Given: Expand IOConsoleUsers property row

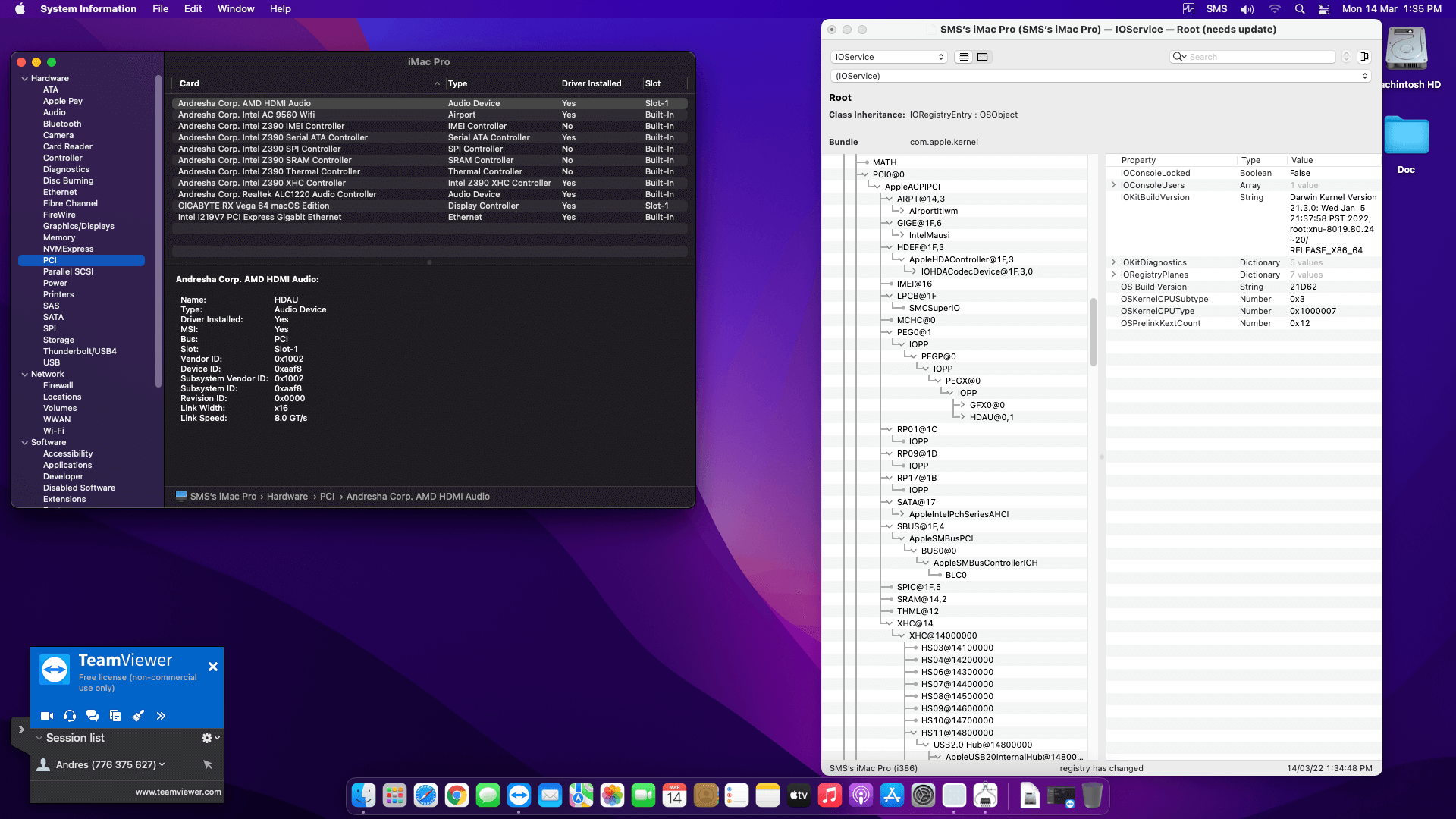Looking at the screenshot, I should (x=1113, y=185).
